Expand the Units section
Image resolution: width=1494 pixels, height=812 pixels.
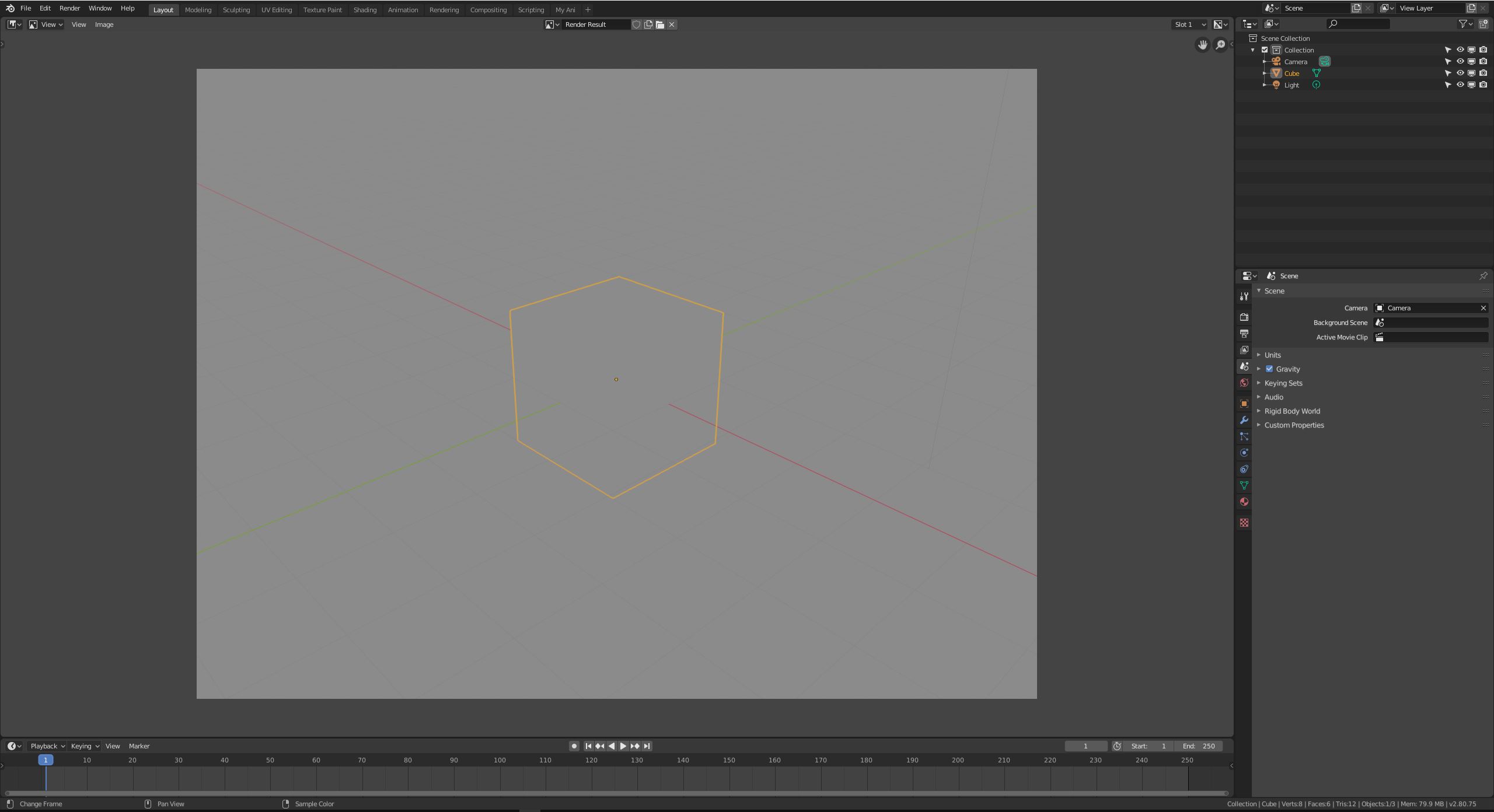point(1272,355)
